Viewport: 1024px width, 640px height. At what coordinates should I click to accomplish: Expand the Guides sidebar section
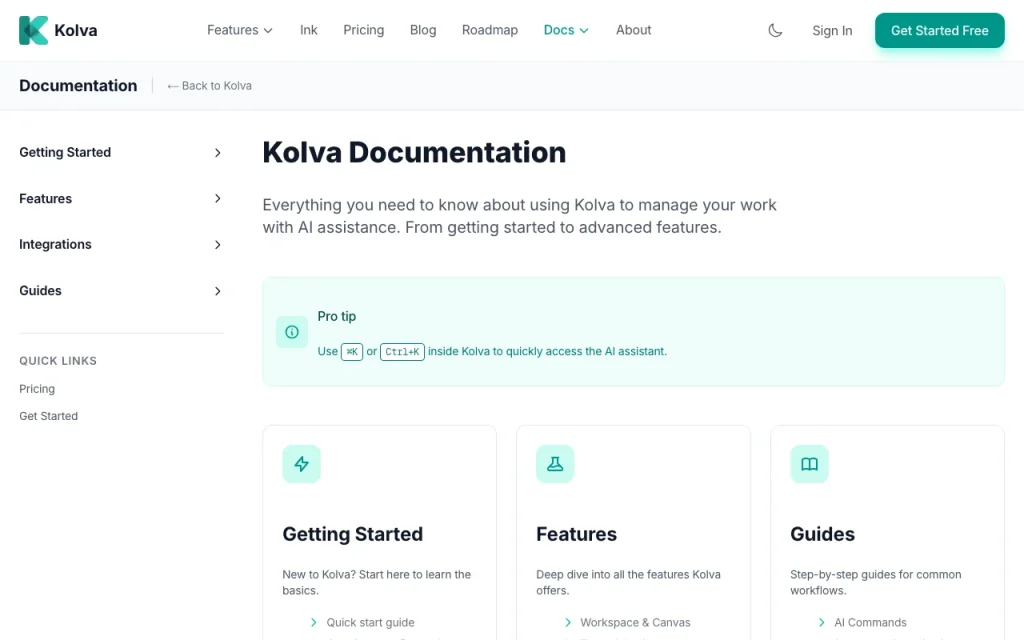tap(121, 291)
